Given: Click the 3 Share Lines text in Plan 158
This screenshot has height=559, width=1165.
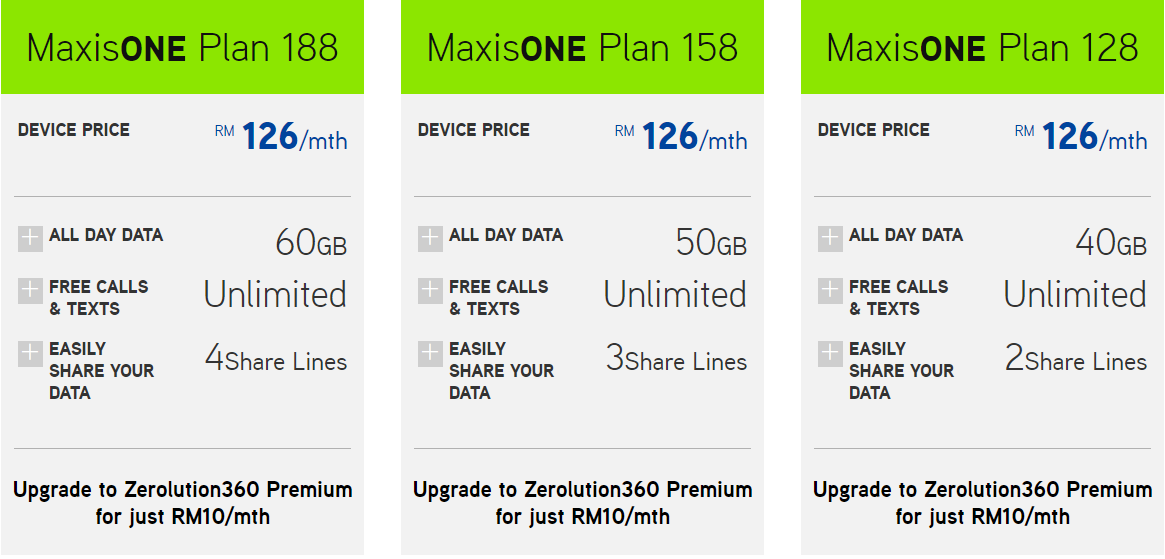Looking at the screenshot, I should 676,358.
